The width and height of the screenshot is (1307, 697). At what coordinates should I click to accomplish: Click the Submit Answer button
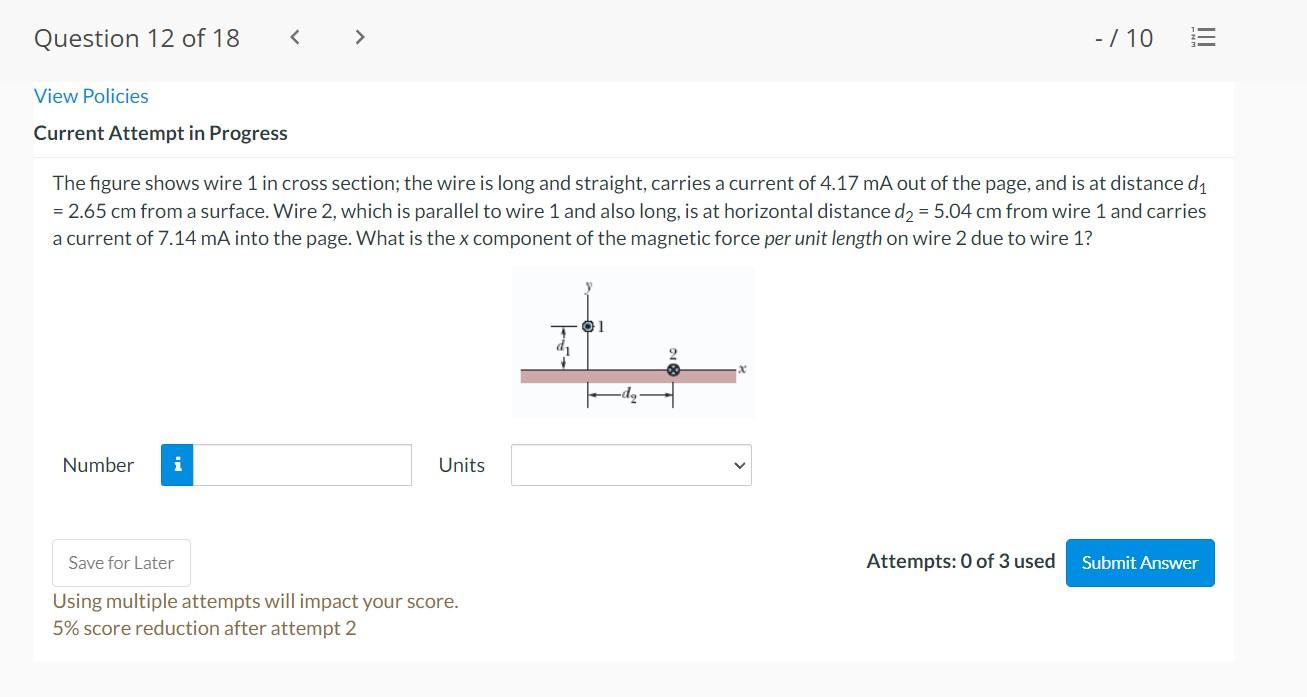point(1140,563)
